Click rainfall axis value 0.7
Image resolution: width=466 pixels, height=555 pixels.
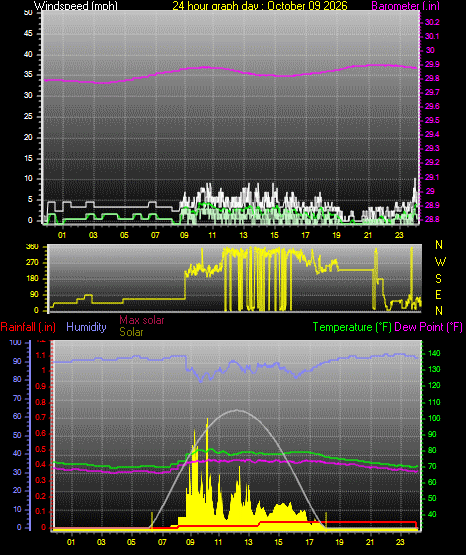tap(41, 417)
